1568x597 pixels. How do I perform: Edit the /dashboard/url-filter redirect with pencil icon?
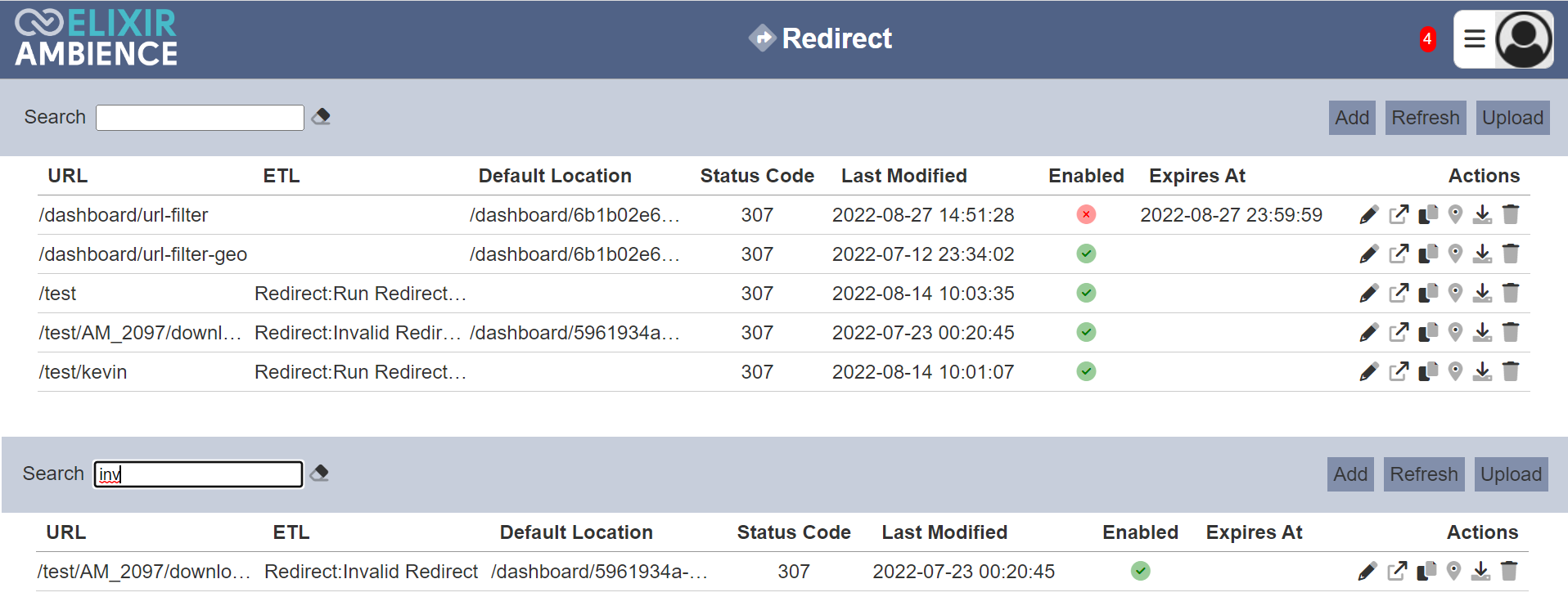[1368, 215]
